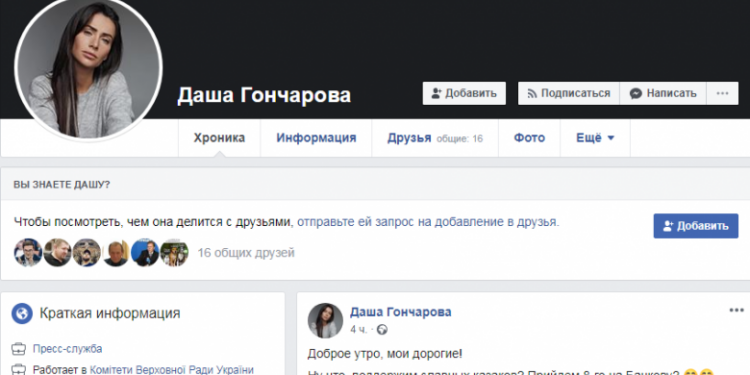
Task: Send a message via 'Написать' button
Action: 663,93
